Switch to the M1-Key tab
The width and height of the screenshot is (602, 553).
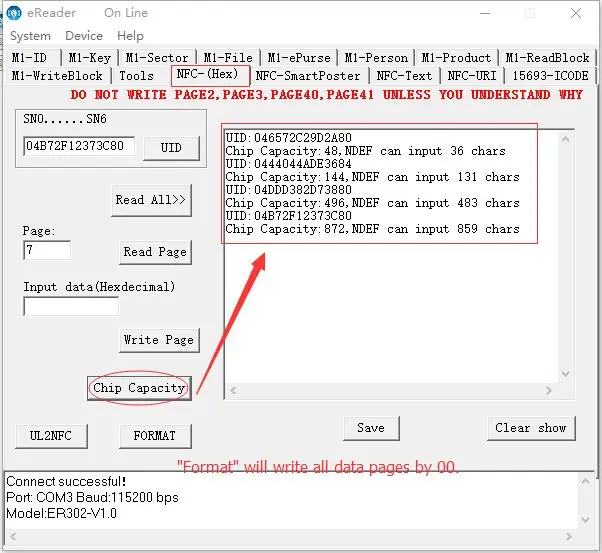click(89, 58)
